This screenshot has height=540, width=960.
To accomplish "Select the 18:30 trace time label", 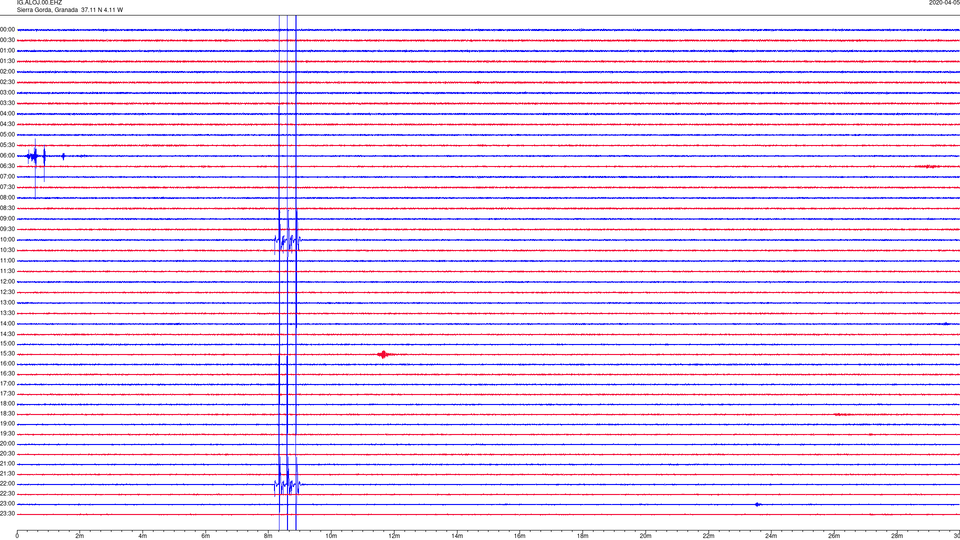I will (x=7, y=413).
